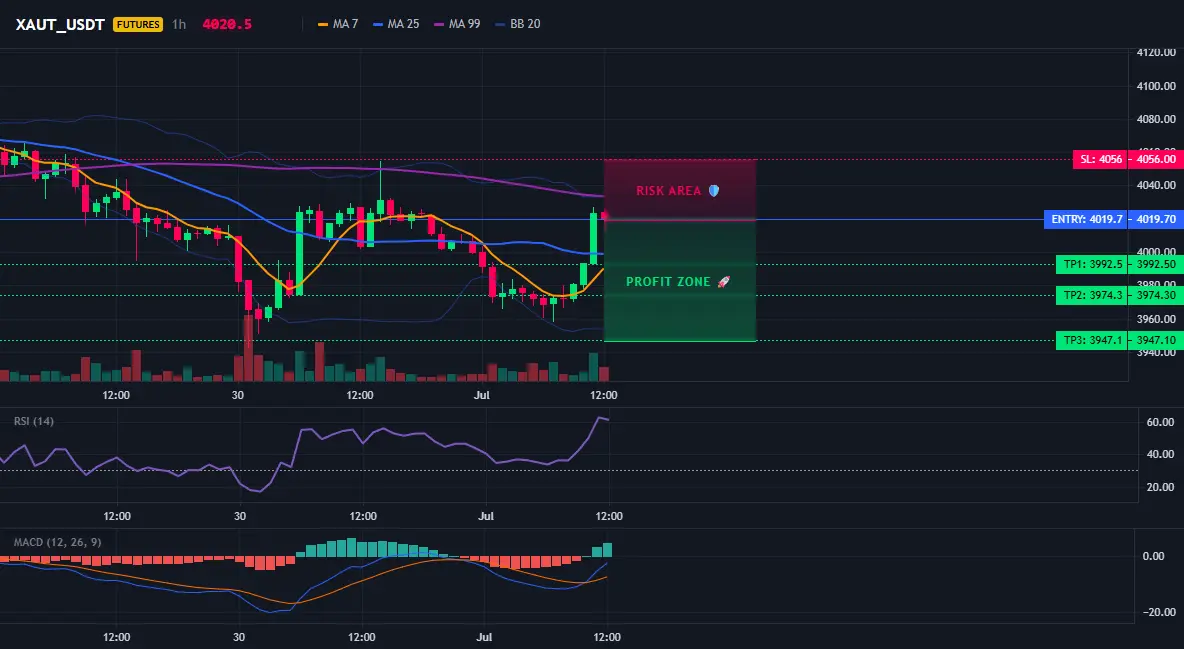This screenshot has height=649, width=1184.
Task: Click the FUTURES badge
Action: pos(137,24)
